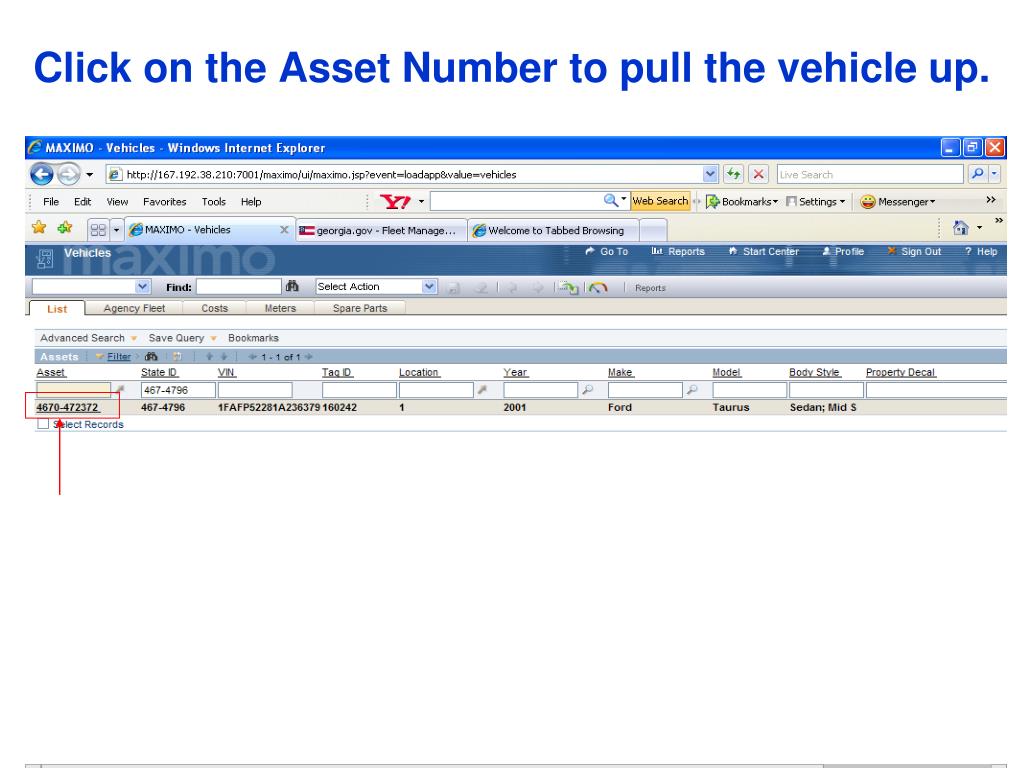Open the Help menu in Internet Explorer

(x=251, y=202)
